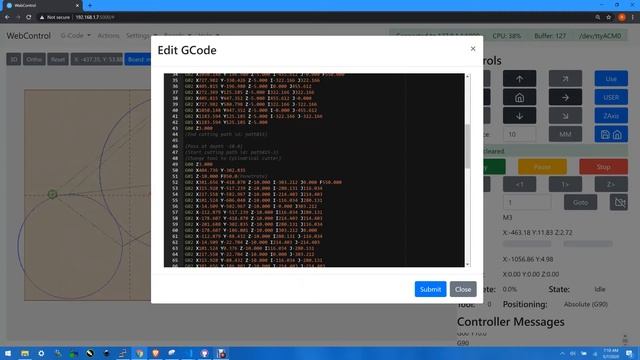
Task: Toggle the camera-off icon button
Action: [x=619, y=202]
